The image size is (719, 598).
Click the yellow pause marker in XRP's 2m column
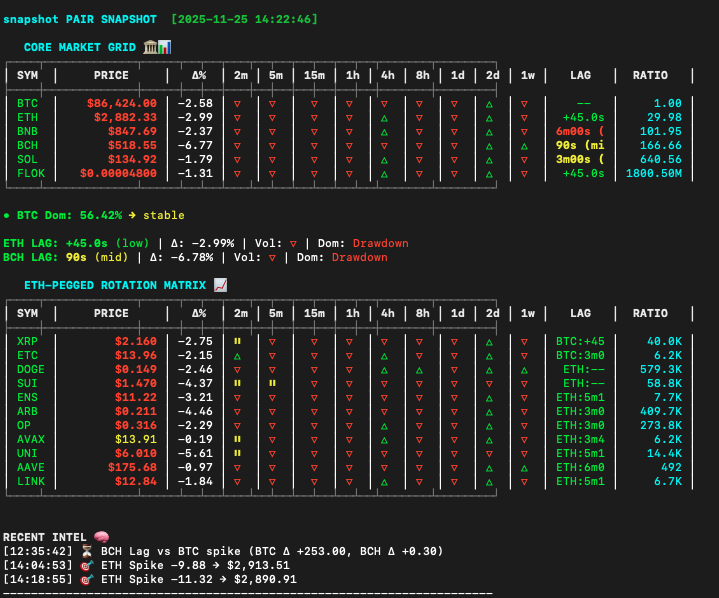coord(238,341)
